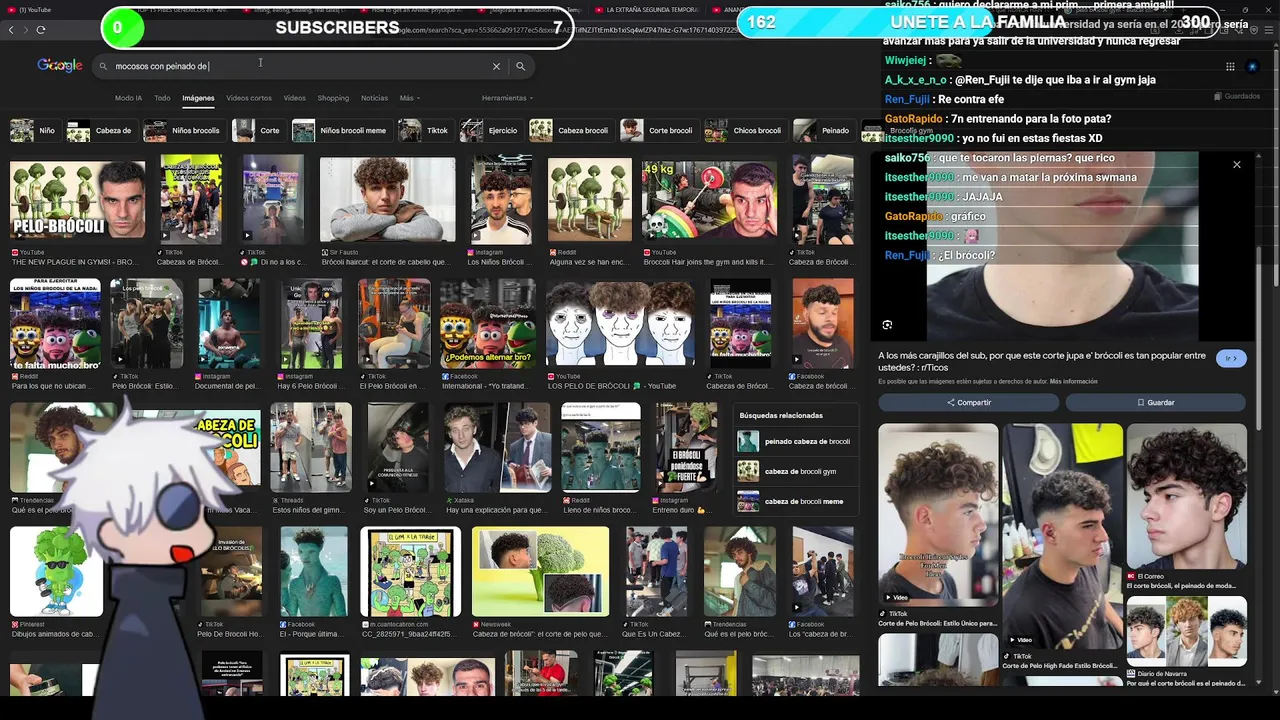The image size is (1280, 720).
Task: Expand the Herramientas dropdown
Action: tap(507, 98)
